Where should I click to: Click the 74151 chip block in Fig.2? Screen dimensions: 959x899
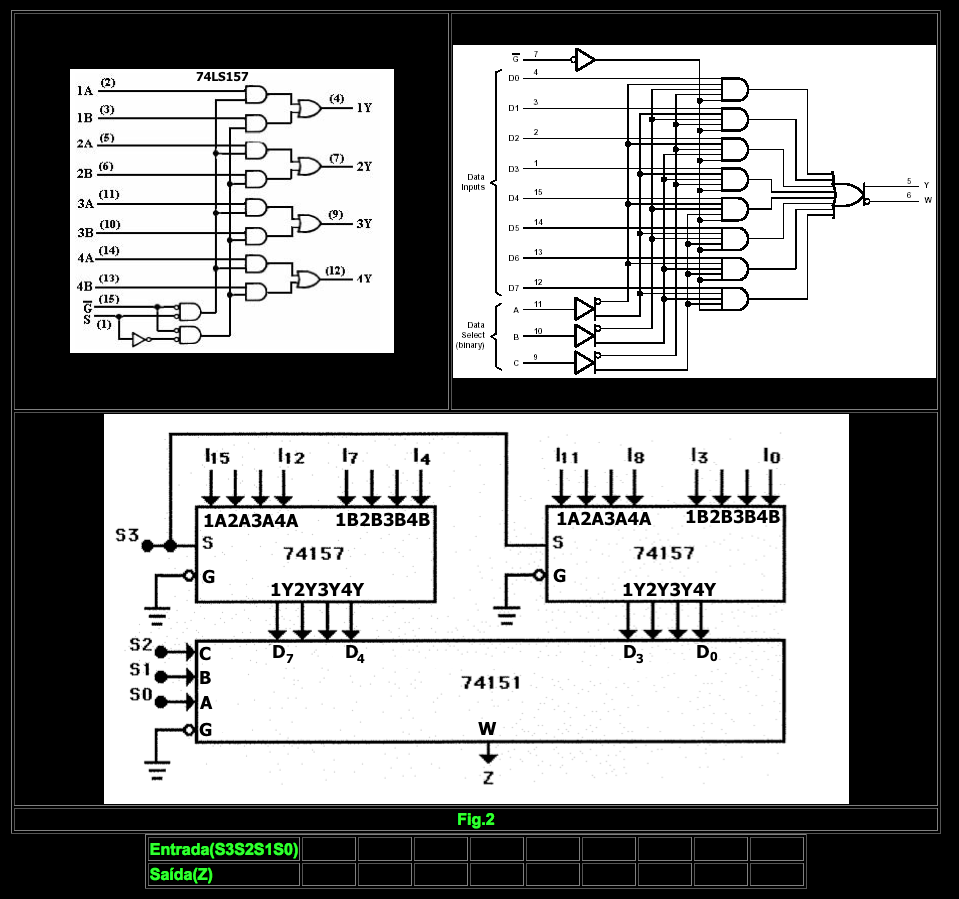coord(490,691)
